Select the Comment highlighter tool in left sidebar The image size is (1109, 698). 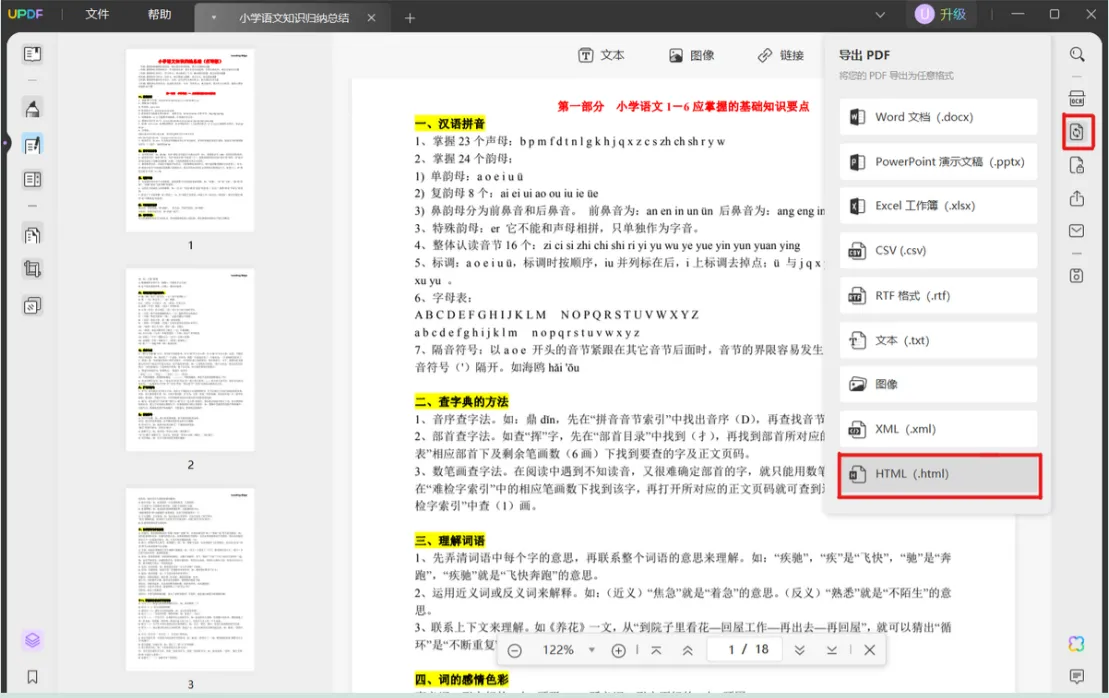point(32,108)
